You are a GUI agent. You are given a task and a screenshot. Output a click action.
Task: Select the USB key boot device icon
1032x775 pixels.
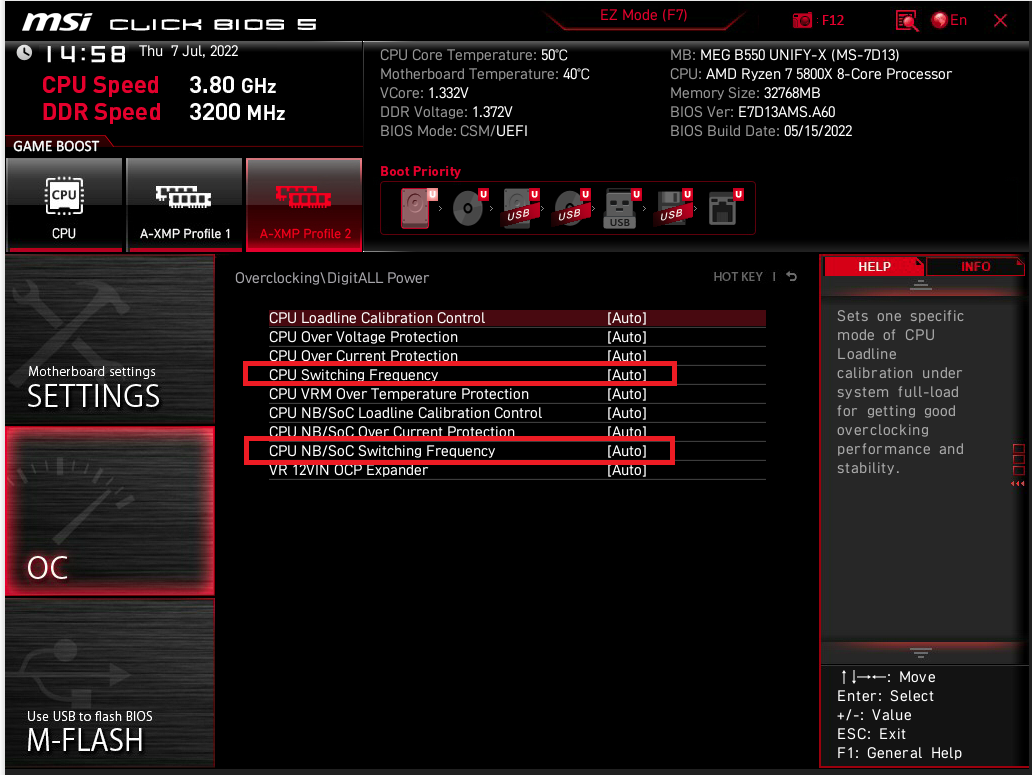pyautogui.click(x=621, y=209)
